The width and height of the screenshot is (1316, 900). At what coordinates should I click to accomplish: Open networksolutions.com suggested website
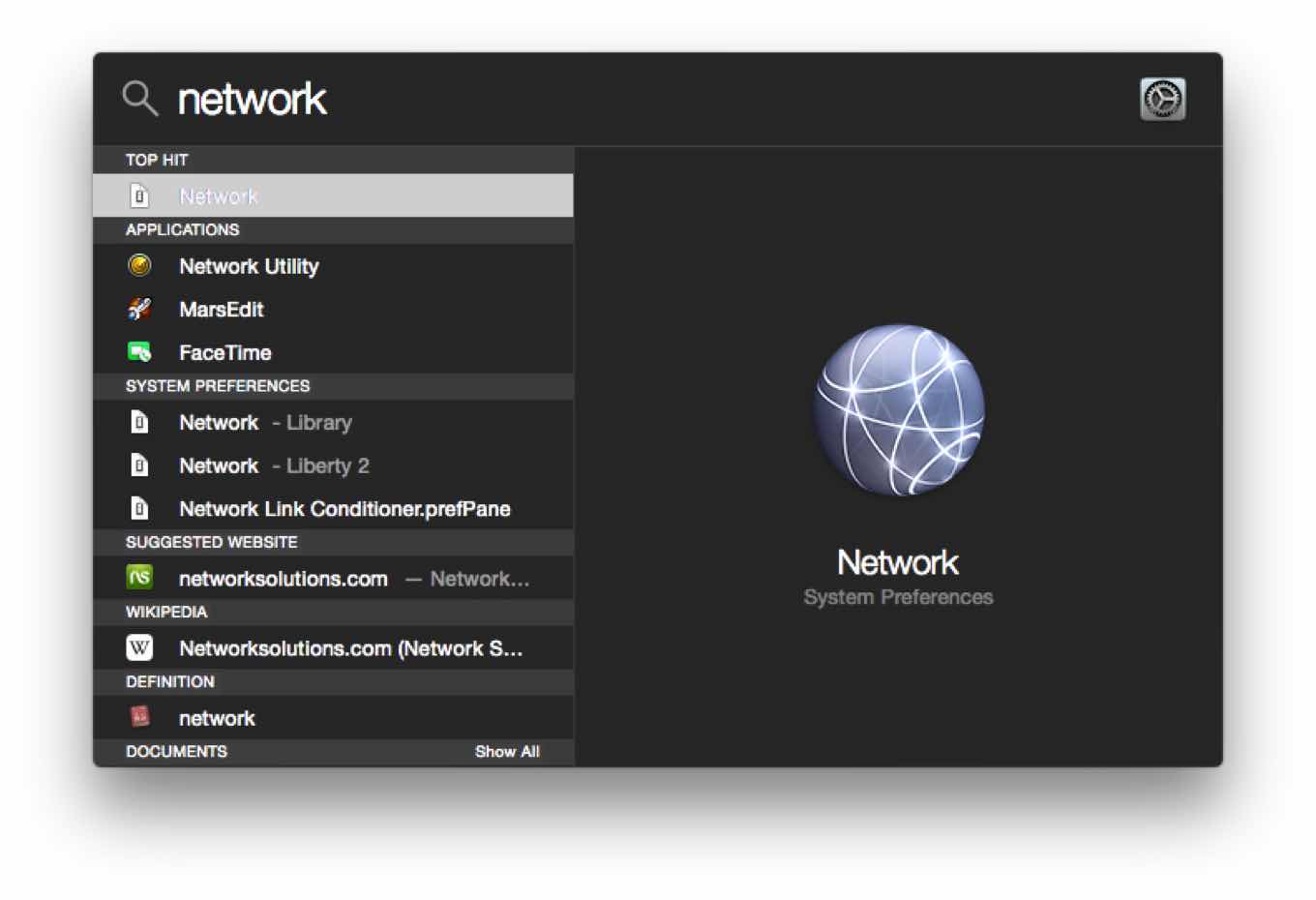333,578
